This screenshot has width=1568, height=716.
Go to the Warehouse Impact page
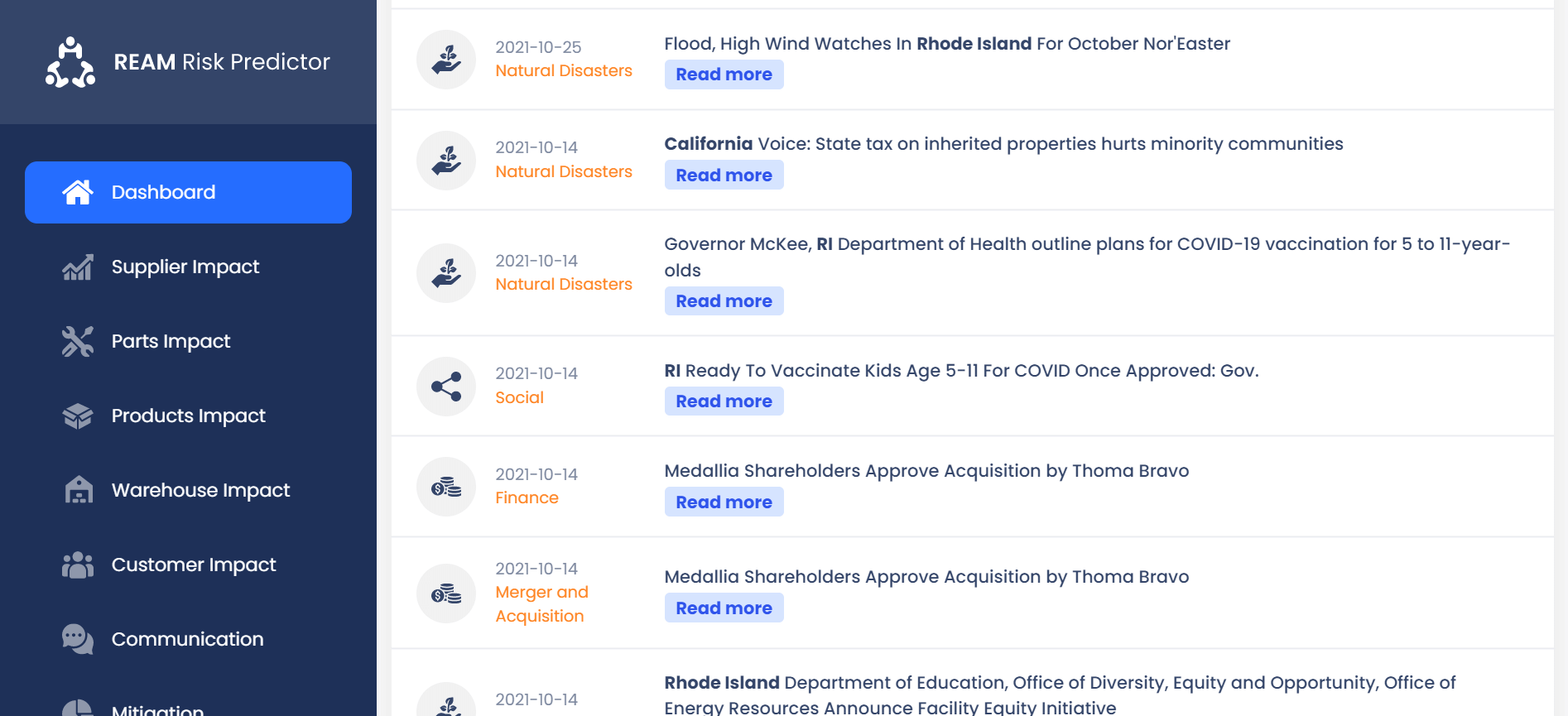pyautogui.click(x=200, y=490)
